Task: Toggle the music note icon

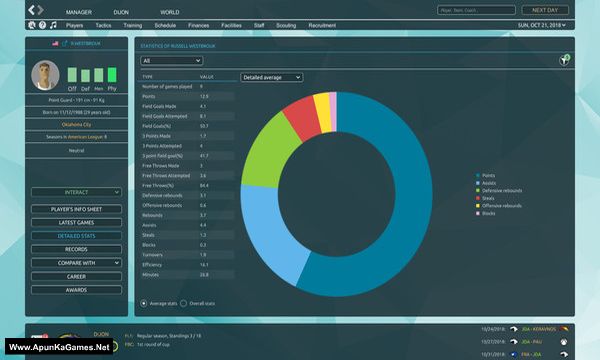Action: pos(53,25)
